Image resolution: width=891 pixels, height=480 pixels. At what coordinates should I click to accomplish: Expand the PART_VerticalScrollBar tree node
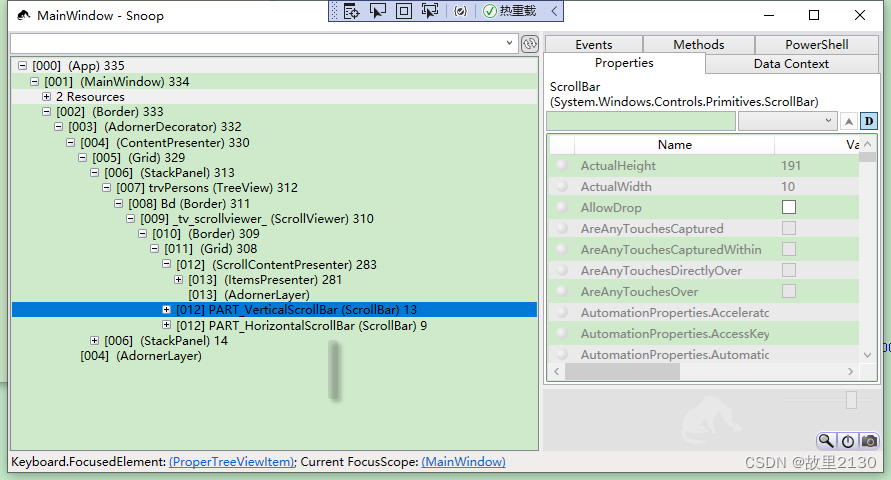coord(167,310)
